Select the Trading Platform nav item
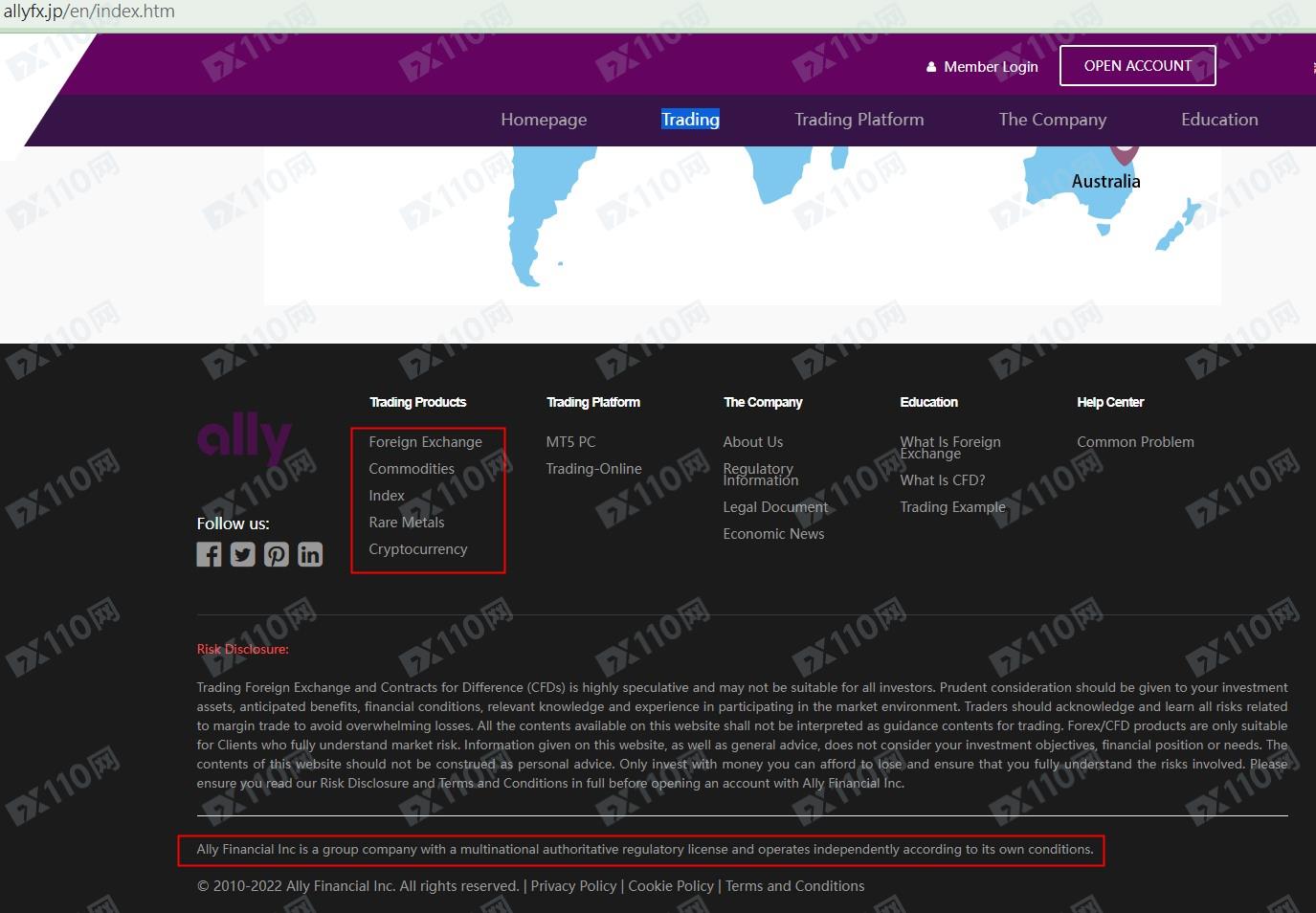 coord(859,120)
